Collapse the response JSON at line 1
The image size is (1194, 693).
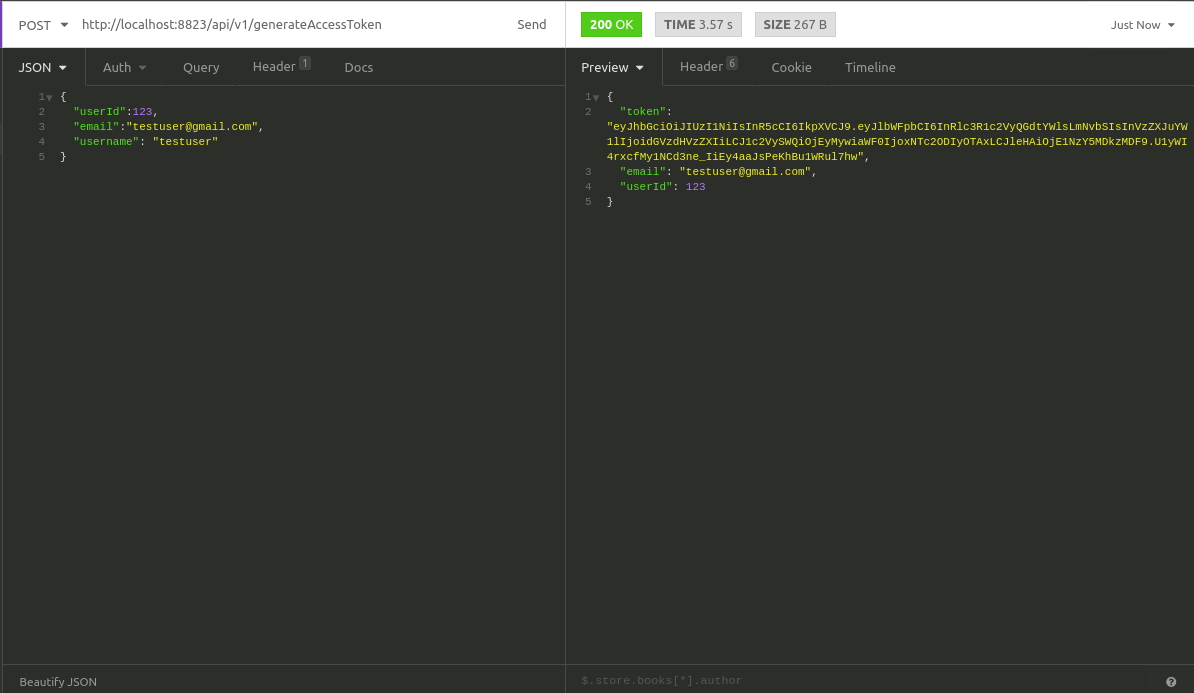pyautogui.click(x=595, y=96)
